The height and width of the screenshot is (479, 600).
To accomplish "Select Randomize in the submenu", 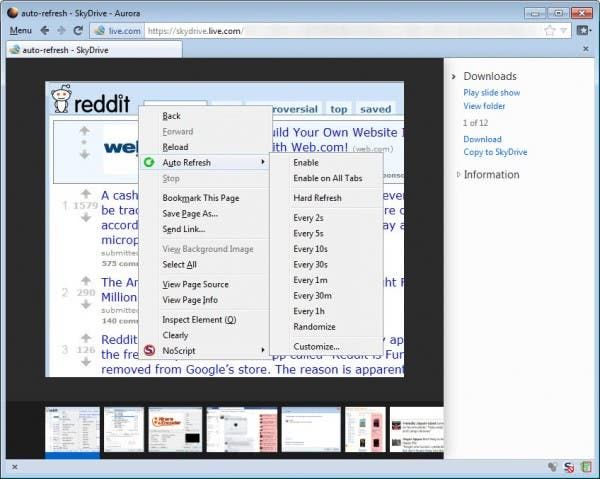I will [x=315, y=327].
